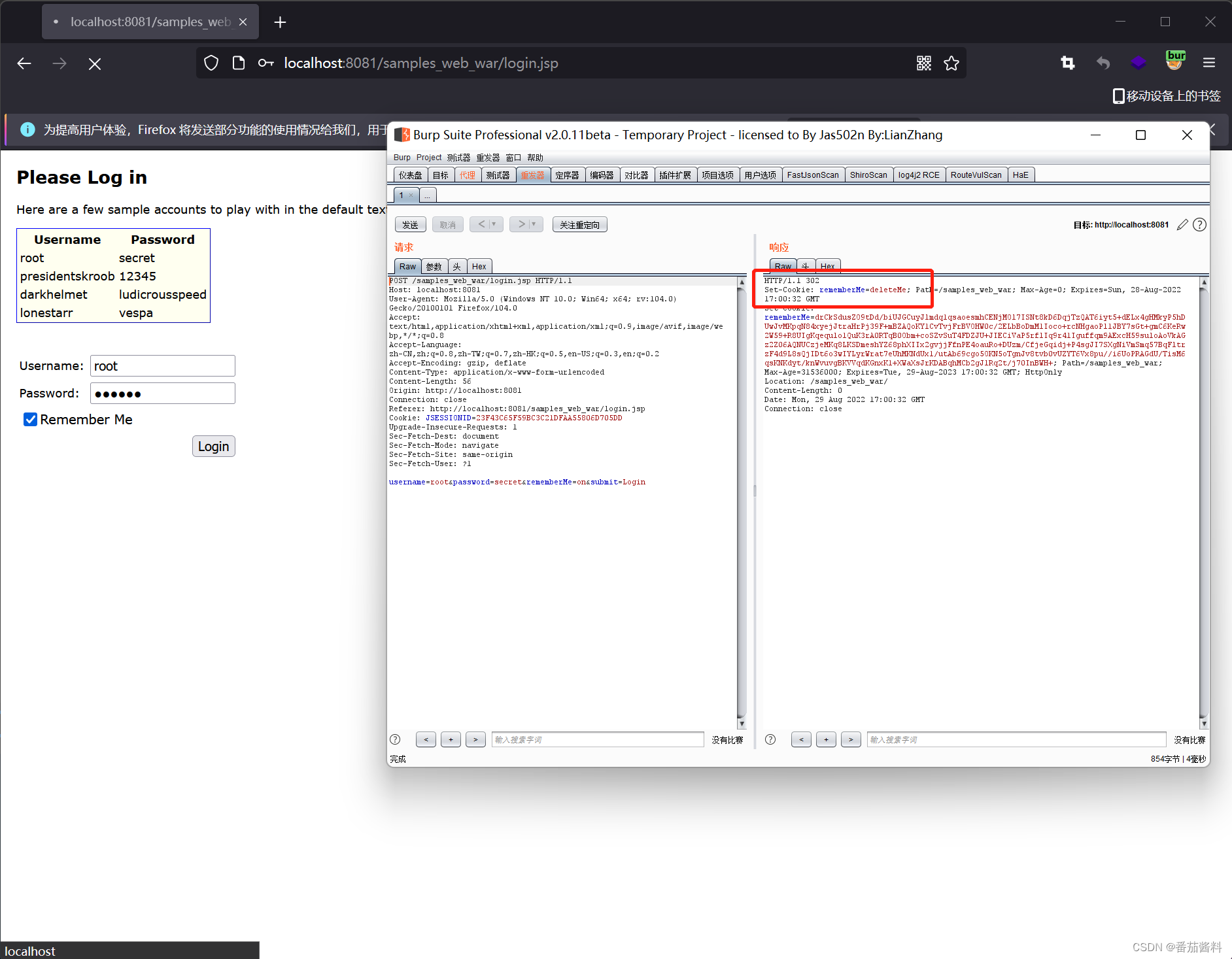Screen dimensions: 1232x959
Task: Click previous match button in request search
Action: tap(426, 739)
